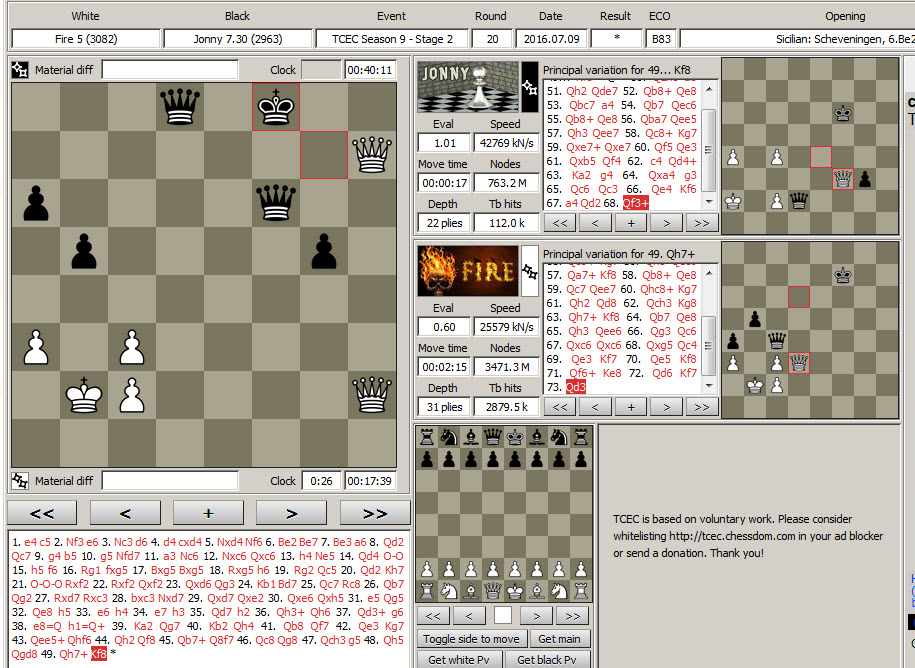Click the white-side icon beside the Fire logo
The image size is (915, 668).
point(530,271)
